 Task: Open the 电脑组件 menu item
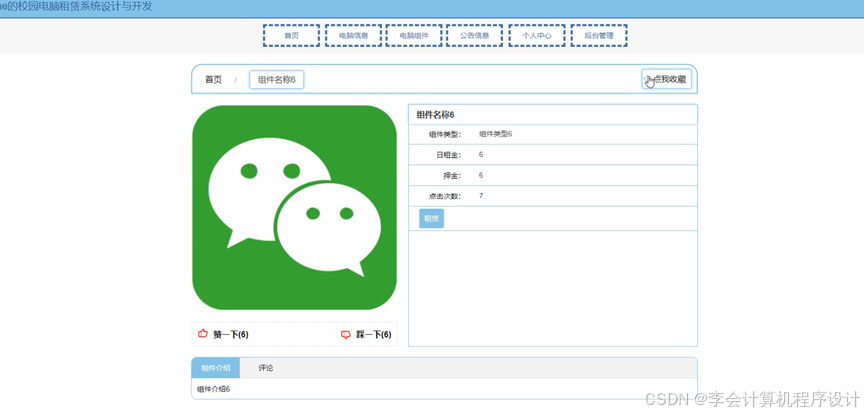(414, 35)
